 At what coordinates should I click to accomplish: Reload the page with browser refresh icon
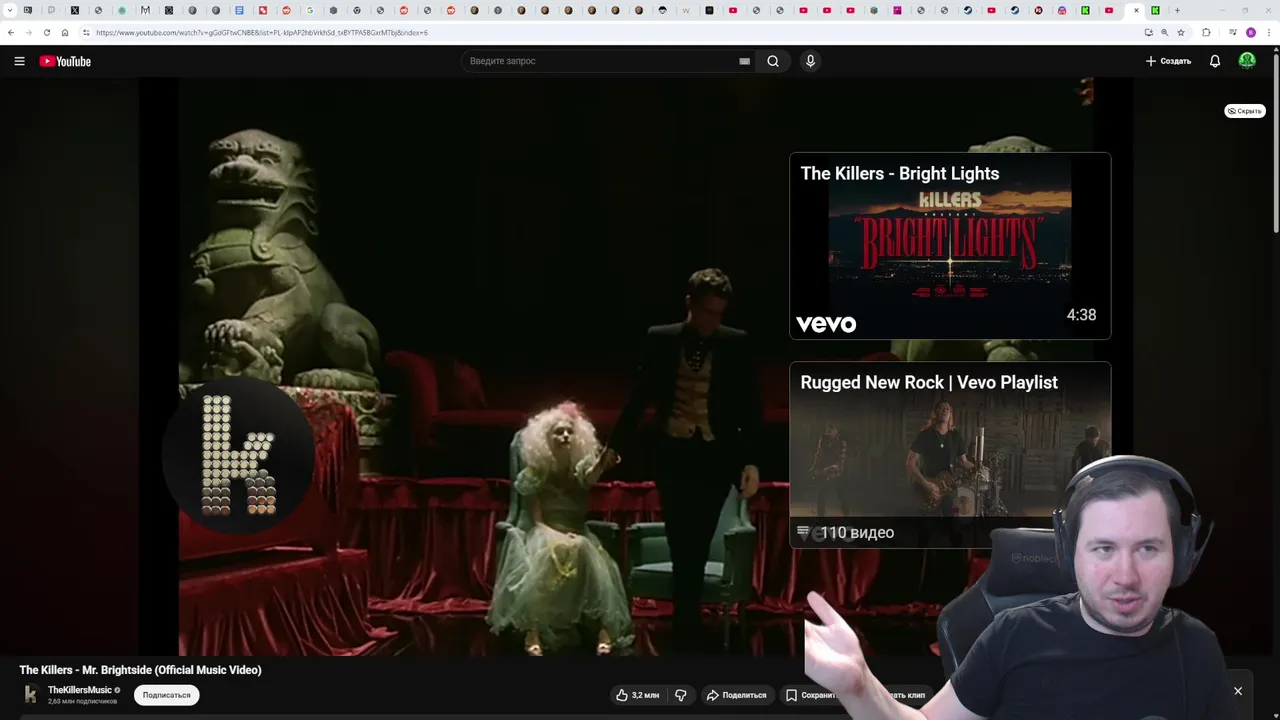pos(47,32)
